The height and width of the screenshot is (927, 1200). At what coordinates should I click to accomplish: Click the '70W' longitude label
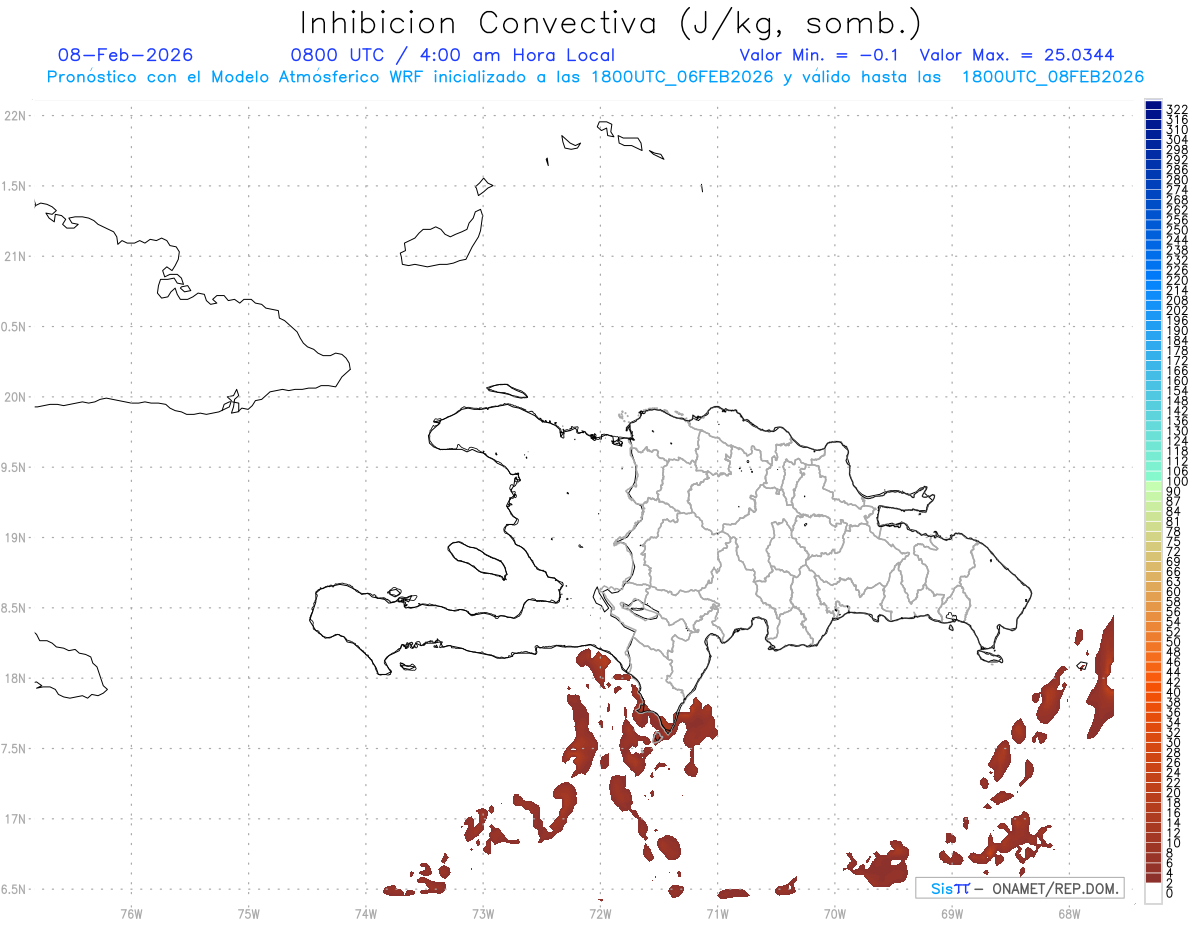(834, 912)
